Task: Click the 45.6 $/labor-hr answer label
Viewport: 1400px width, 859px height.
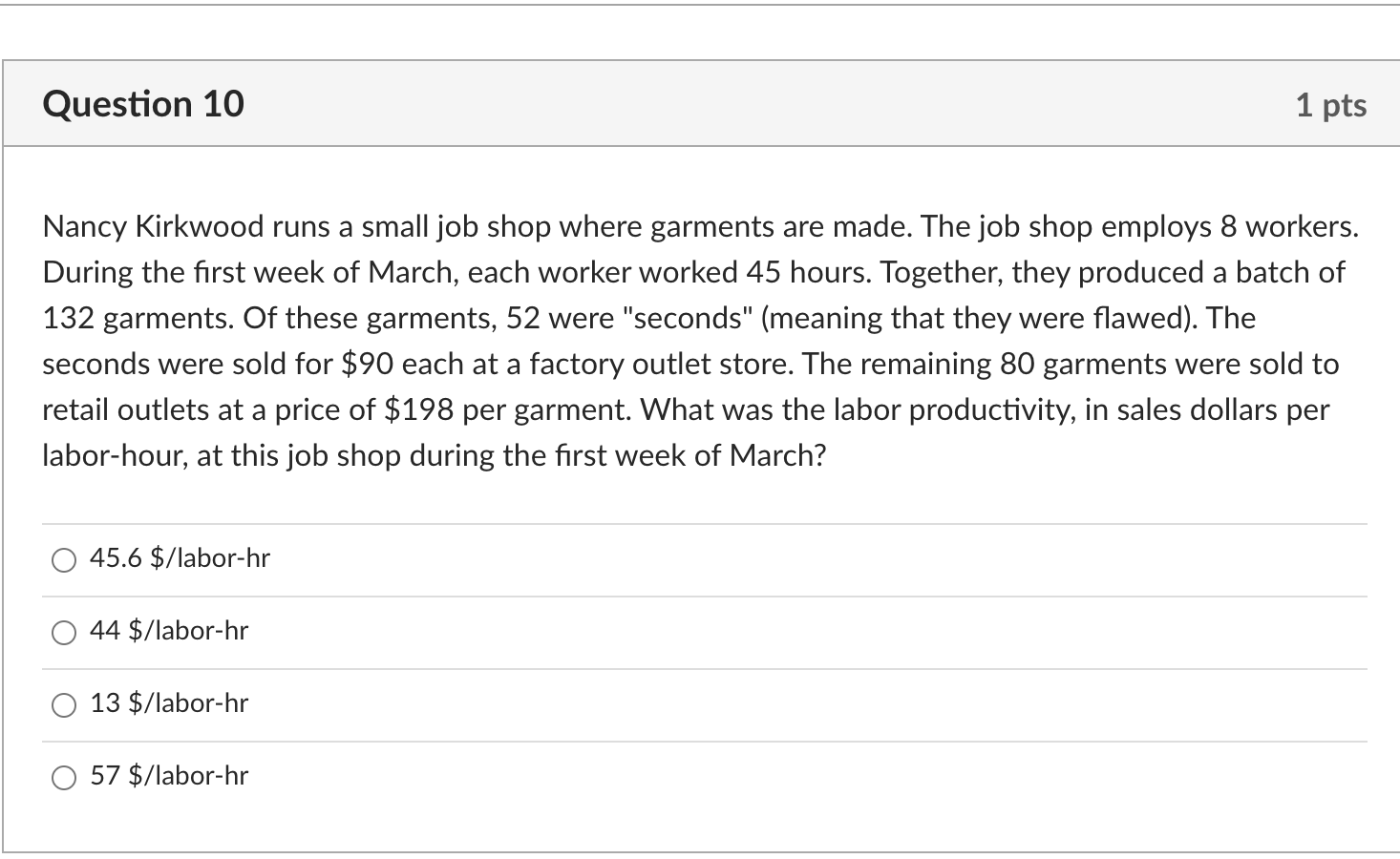Action: click(180, 558)
